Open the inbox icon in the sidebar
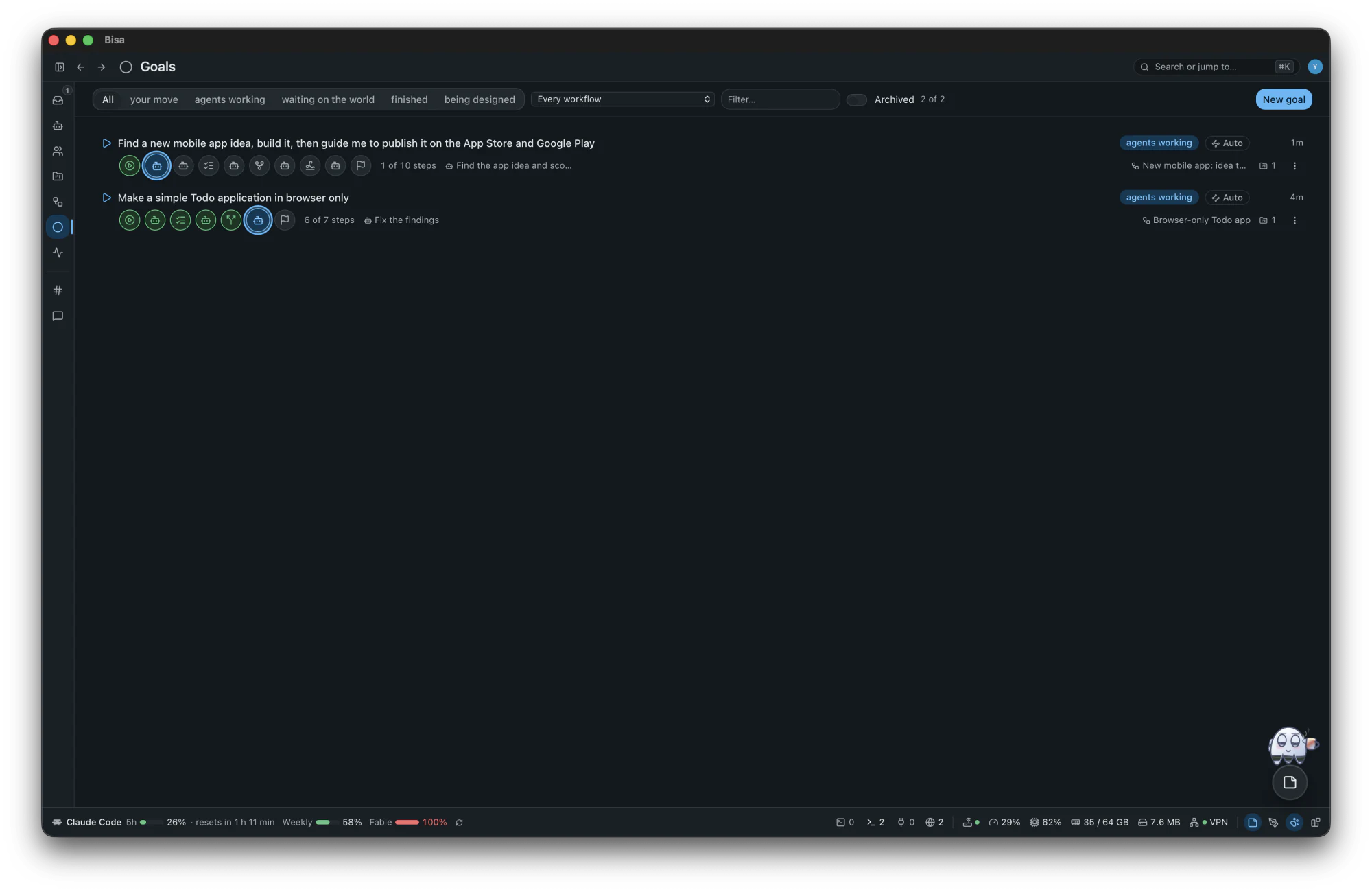The width and height of the screenshot is (1372, 892). (x=58, y=100)
